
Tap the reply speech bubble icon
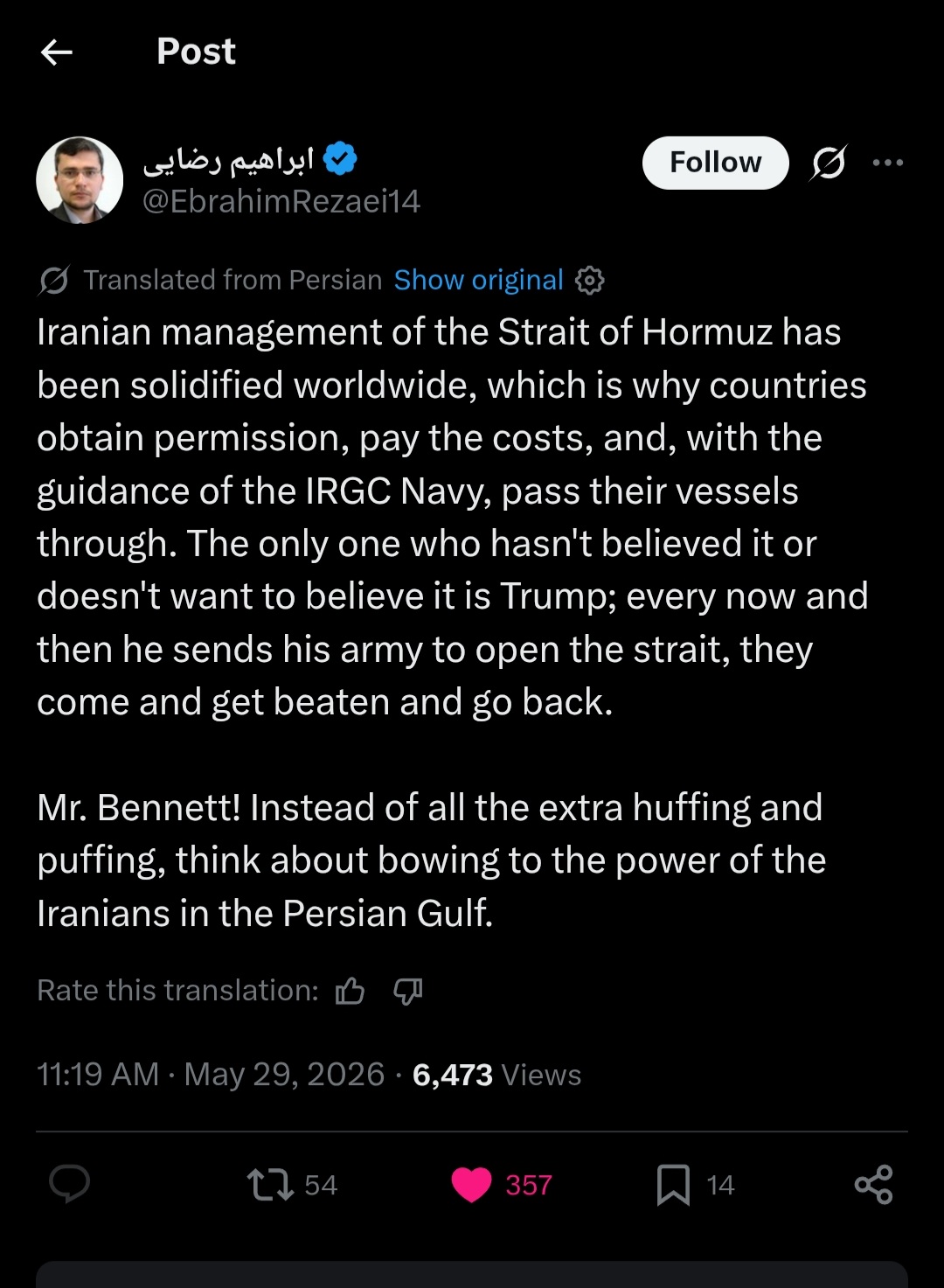(70, 1185)
